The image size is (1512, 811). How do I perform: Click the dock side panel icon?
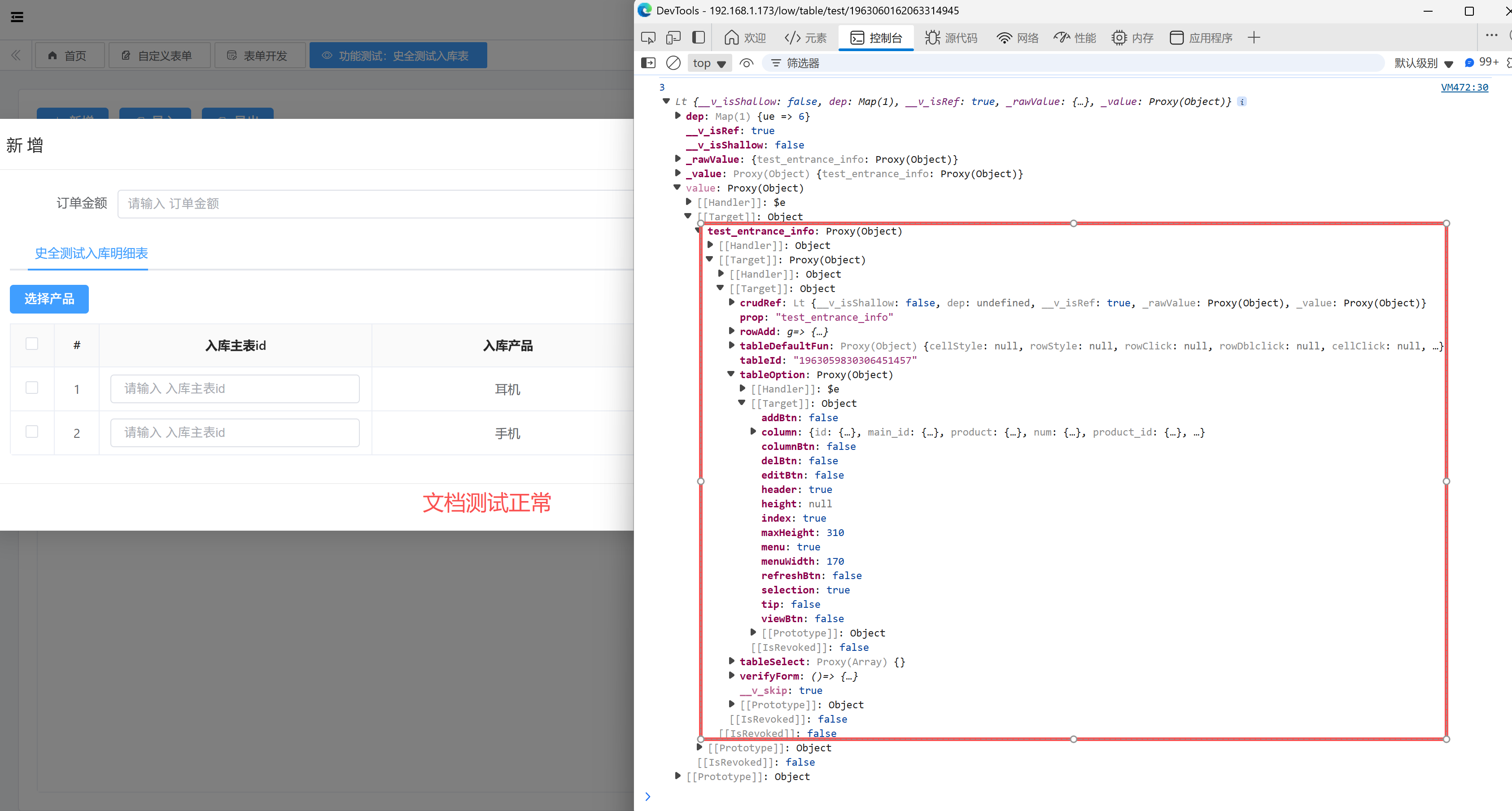tap(699, 38)
